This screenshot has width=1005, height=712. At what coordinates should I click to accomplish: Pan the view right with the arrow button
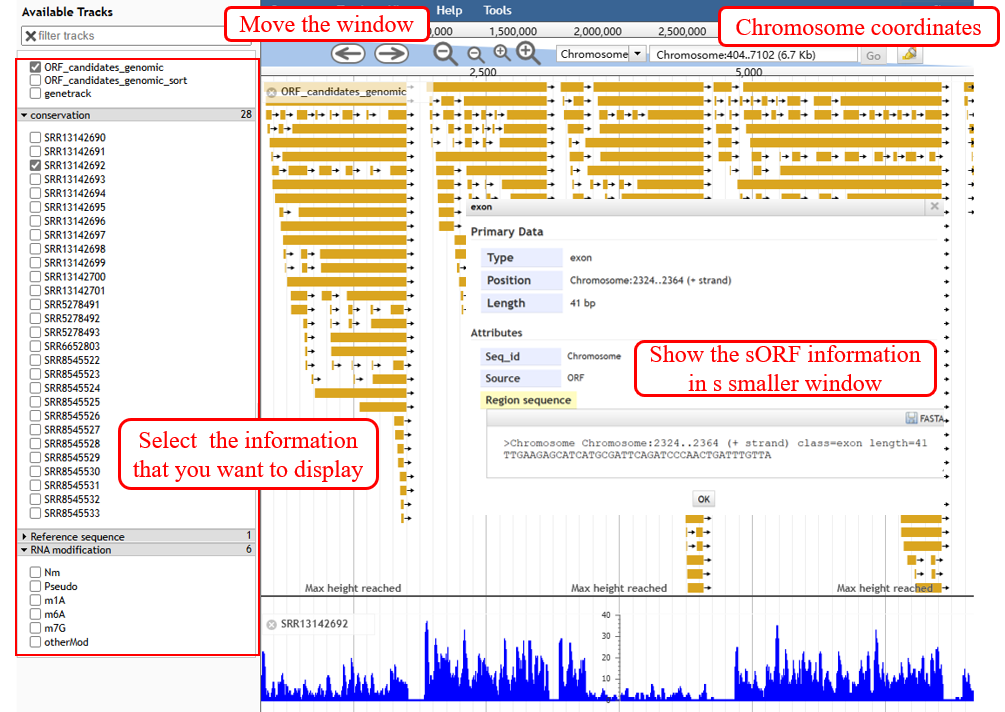click(391, 55)
